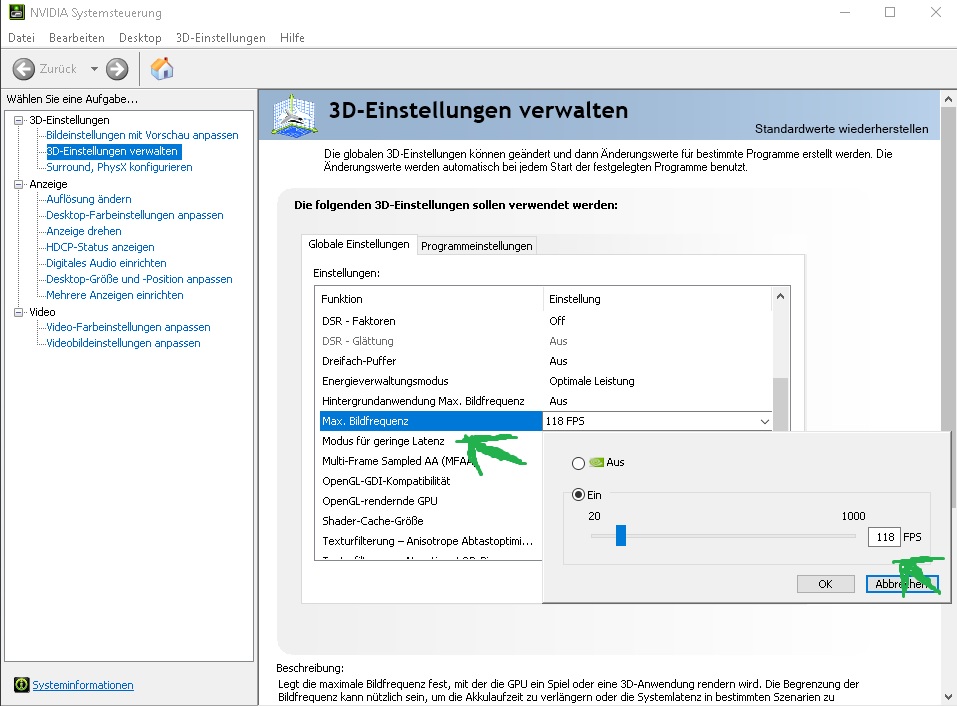This screenshot has height=706, width=957.
Task: Click the Dreifach-Puffer row
Action: [x=546, y=361]
